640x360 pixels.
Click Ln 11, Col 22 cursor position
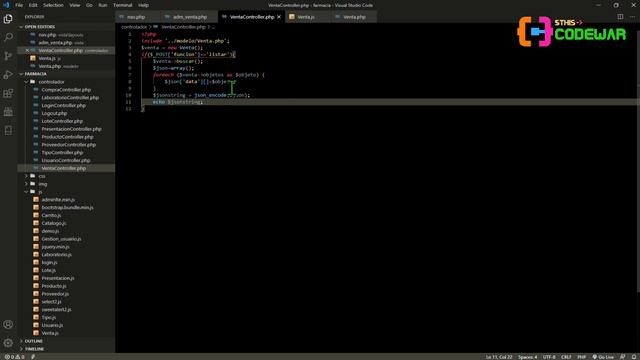pos(498,357)
